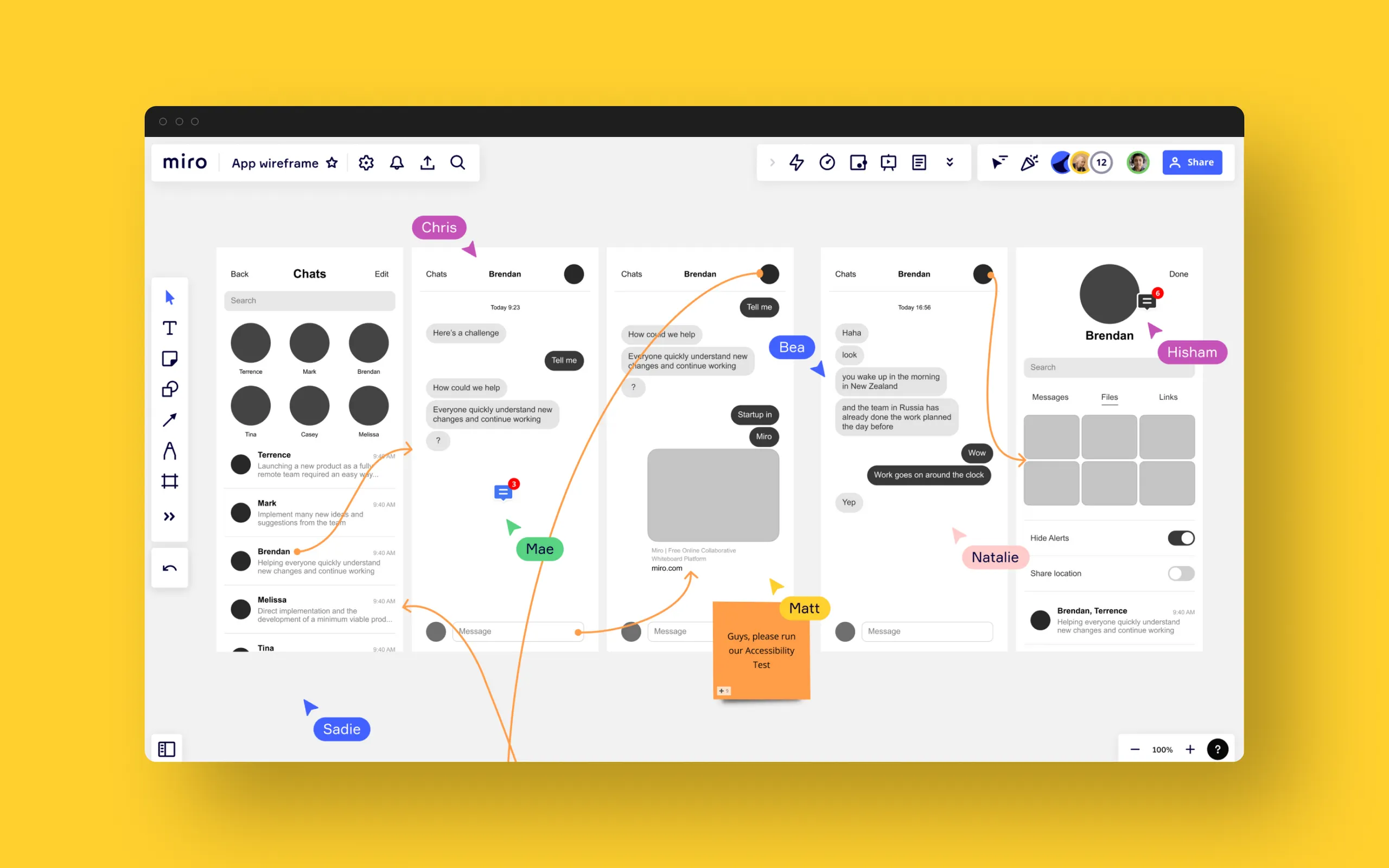Image resolution: width=1389 pixels, height=868 pixels.
Task: Open the timer tool in top toolbar
Action: click(827, 162)
